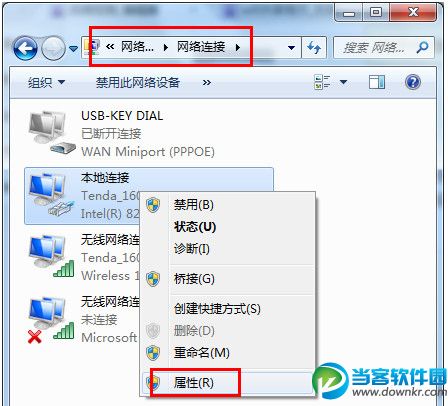Image resolution: width=448 pixels, height=406 pixels.
Task: Click the 搜索 网络 search field
Action: 384,48
